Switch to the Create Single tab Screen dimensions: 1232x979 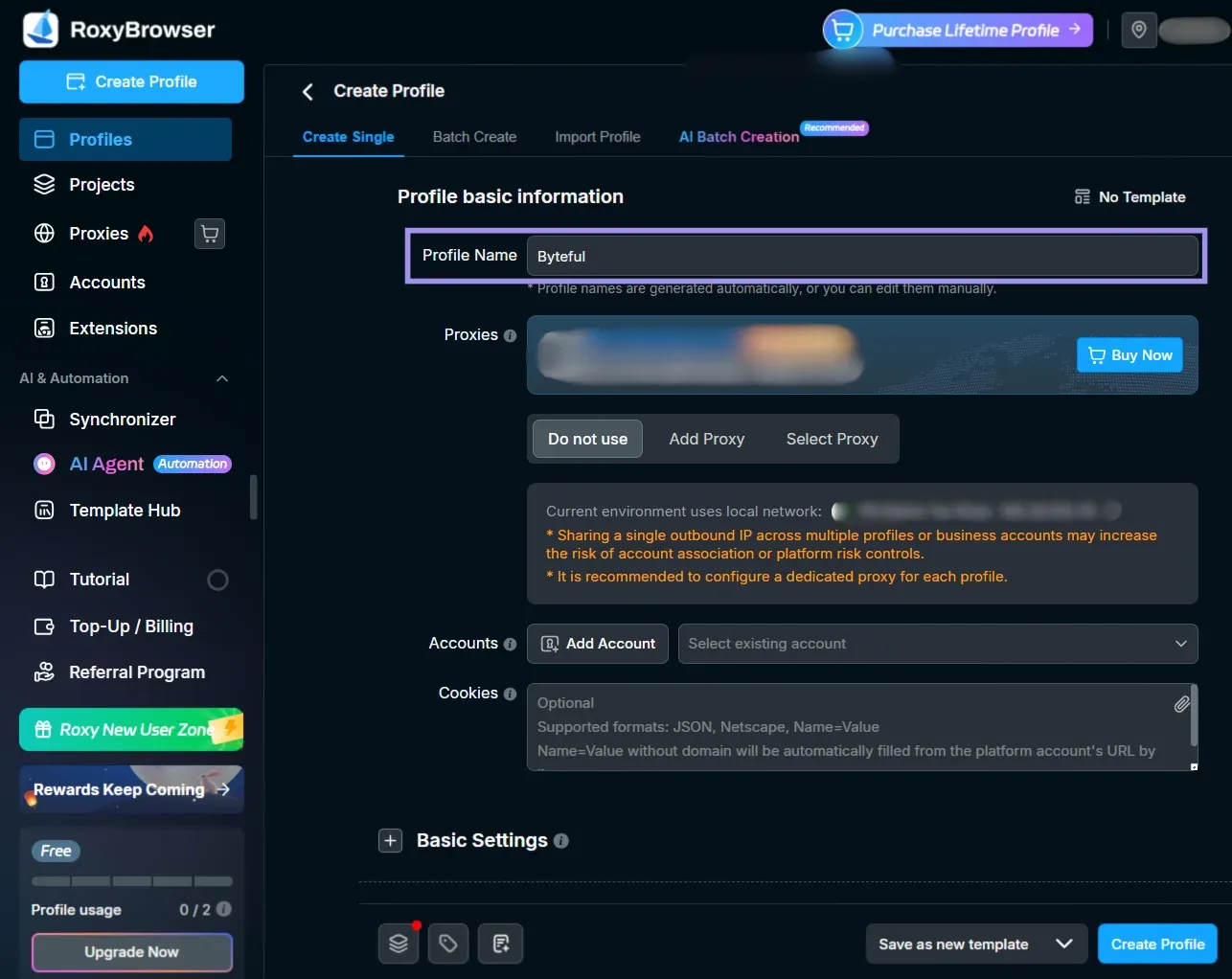(349, 137)
